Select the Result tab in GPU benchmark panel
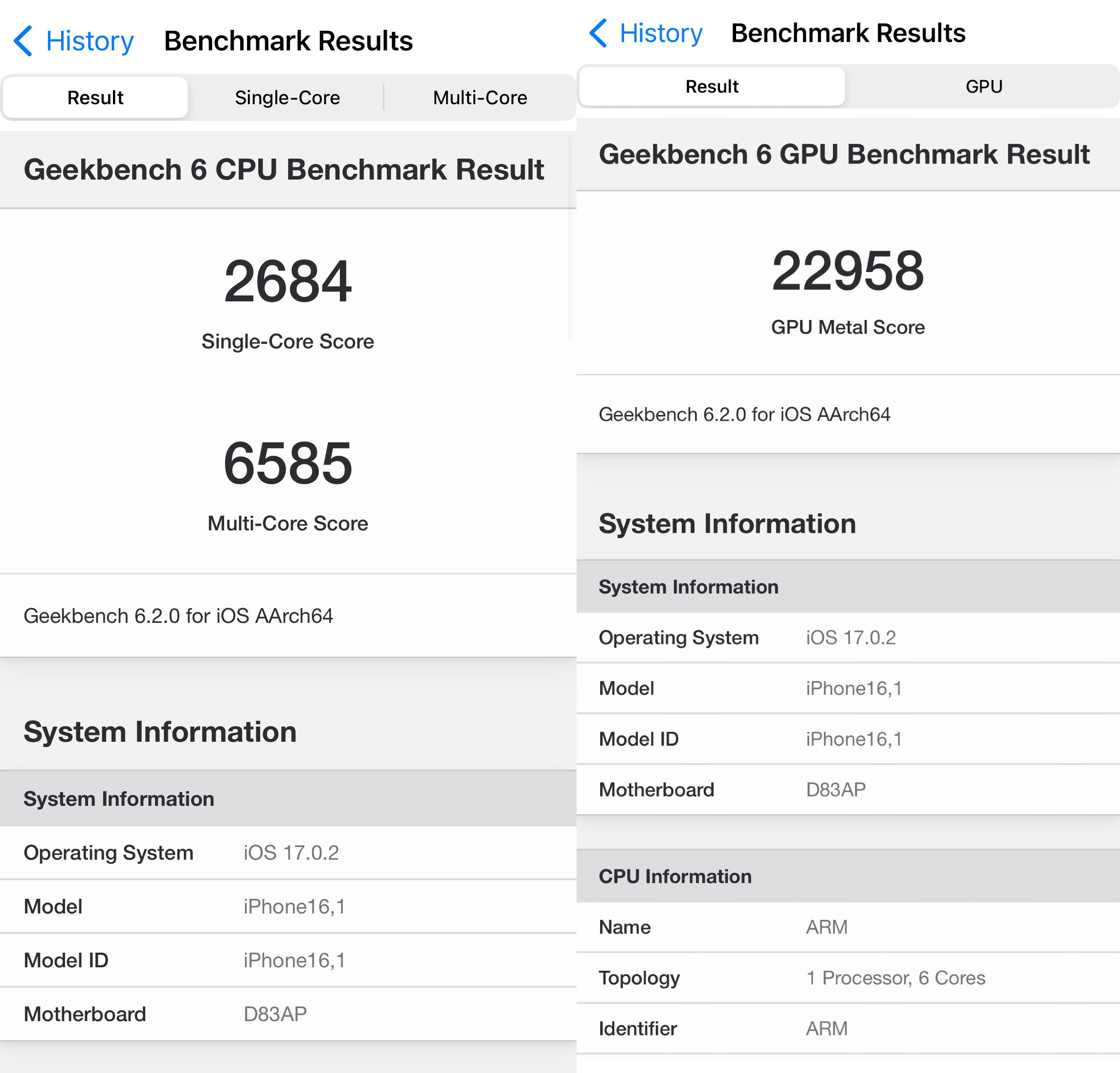Viewport: 1120px width, 1073px height. click(712, 86)
